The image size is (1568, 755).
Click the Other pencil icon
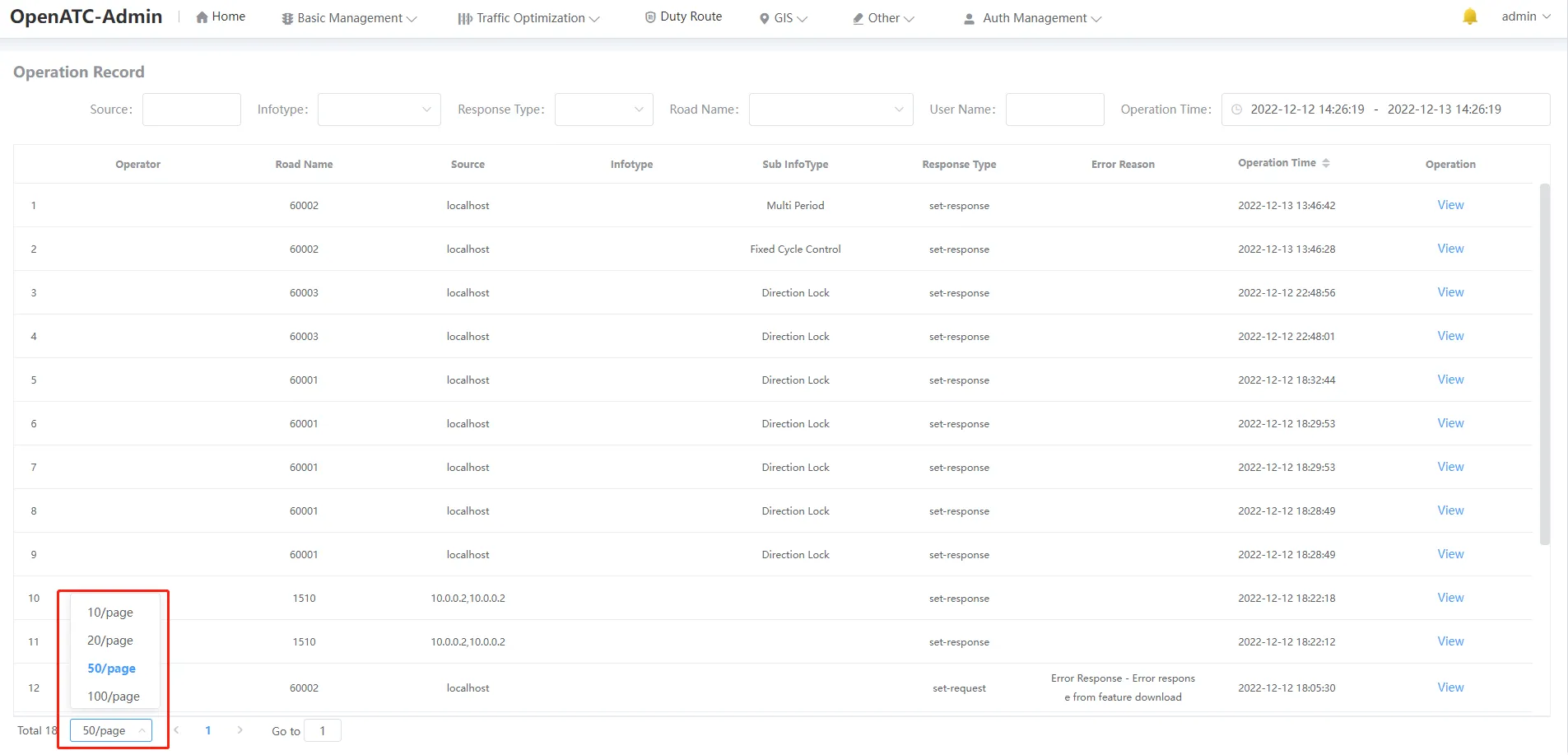[858, 19]
